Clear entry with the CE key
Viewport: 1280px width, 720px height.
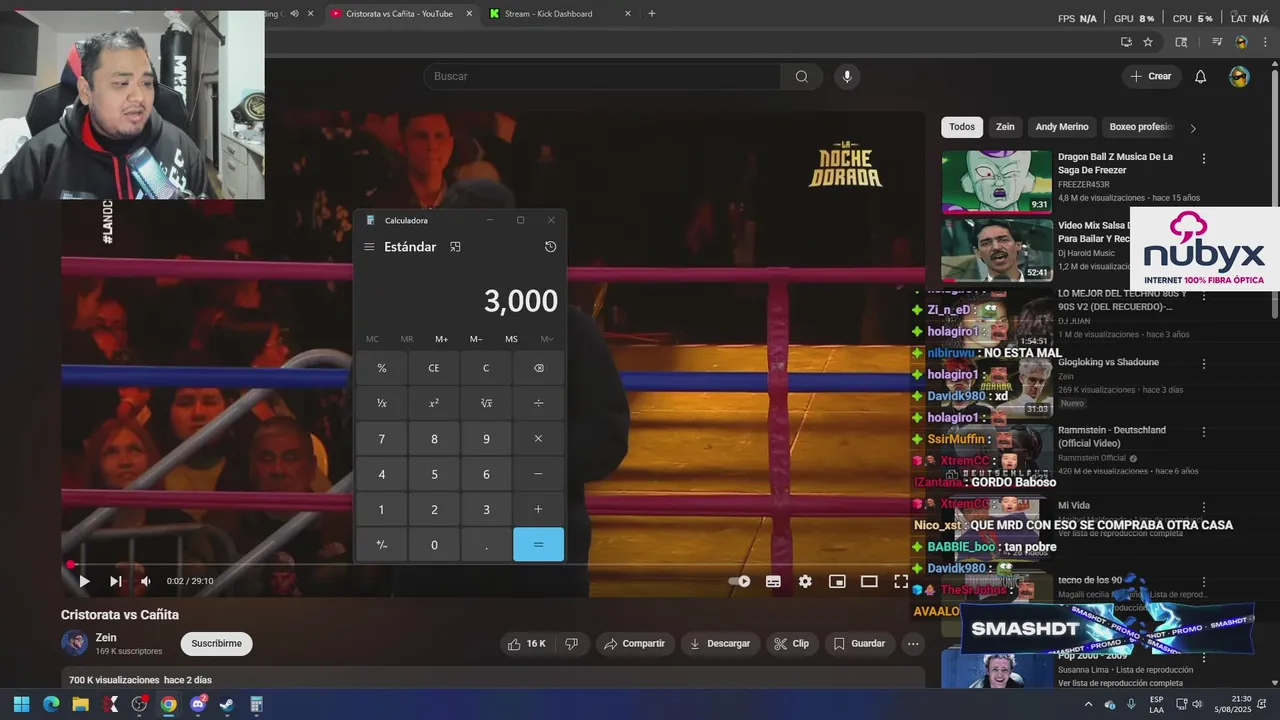[434, 368]
